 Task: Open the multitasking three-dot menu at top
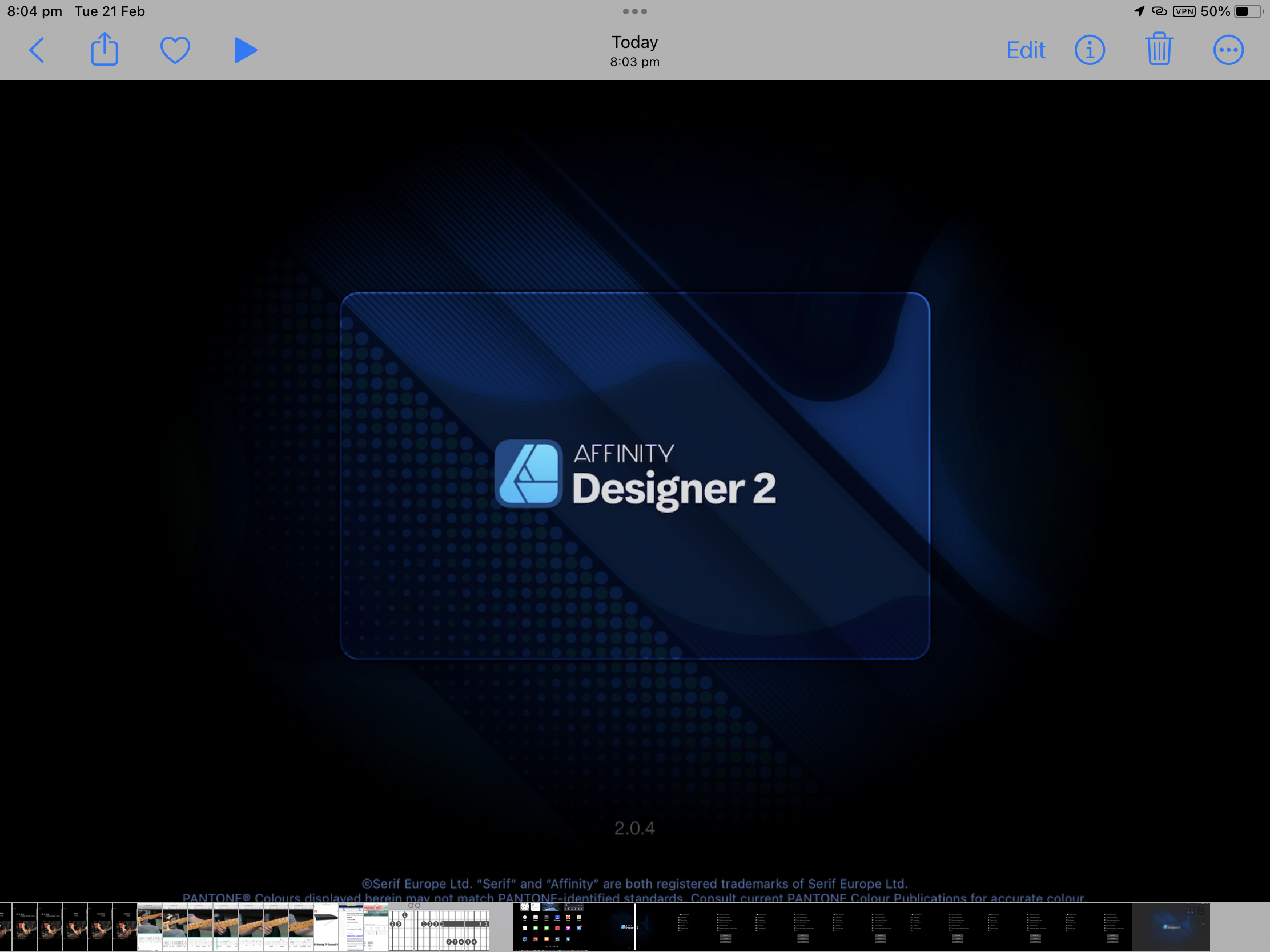click(634, 11)
